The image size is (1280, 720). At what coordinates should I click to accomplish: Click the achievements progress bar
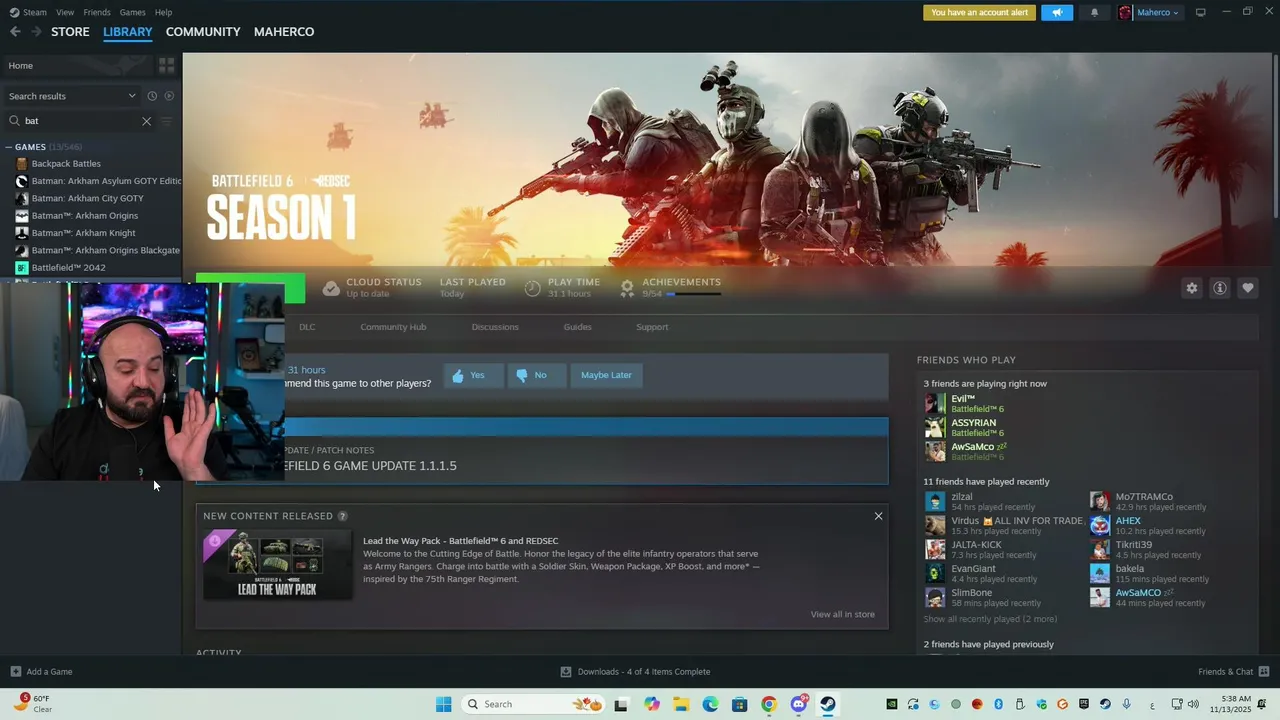point(693,294)
